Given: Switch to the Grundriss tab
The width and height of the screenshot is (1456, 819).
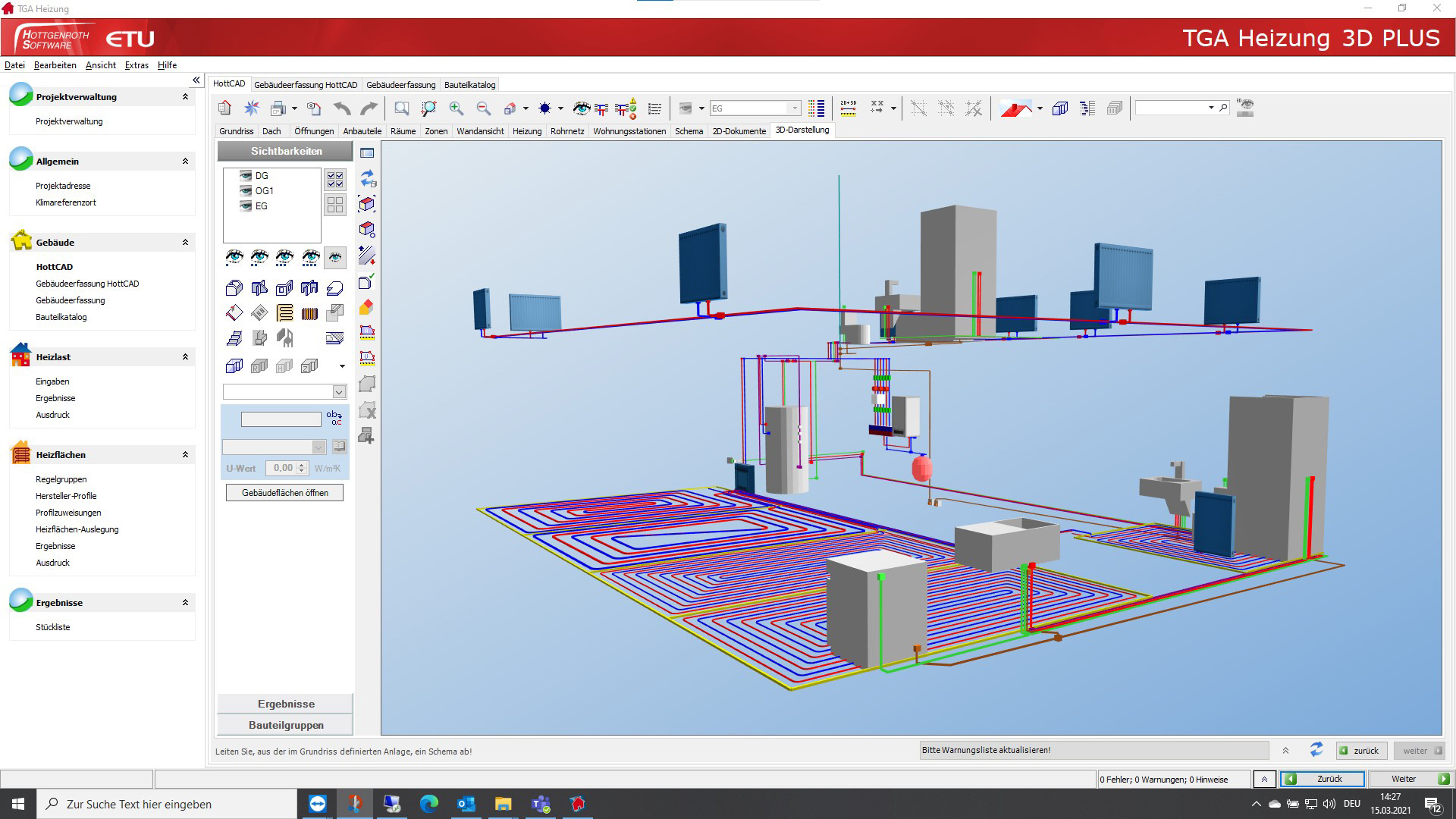Looking at the screenshot, I should coord(237,131).
